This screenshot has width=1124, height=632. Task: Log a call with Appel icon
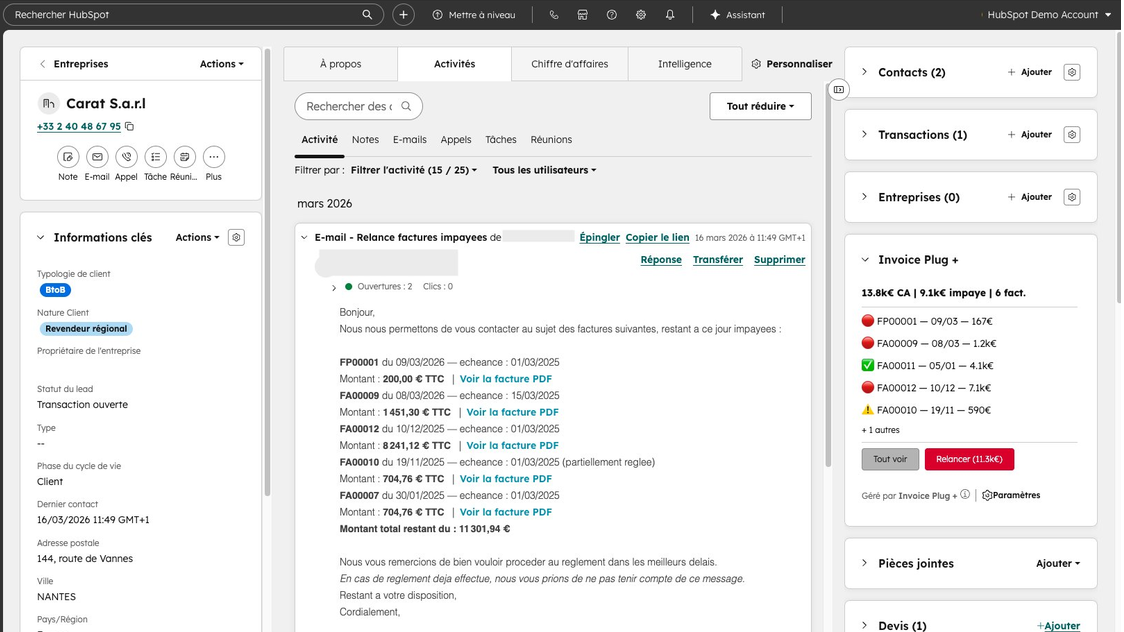point(126,156)
